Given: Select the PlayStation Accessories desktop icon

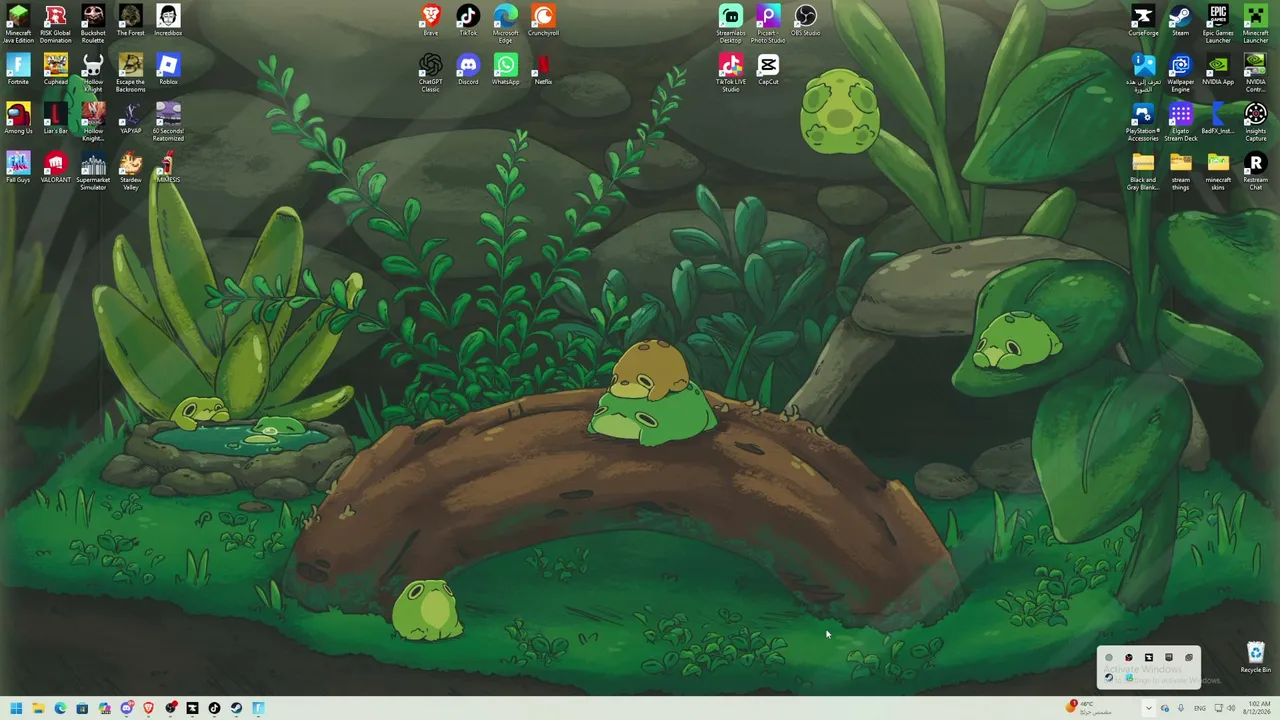Looking at the screenshot, I should point(1143,122).
